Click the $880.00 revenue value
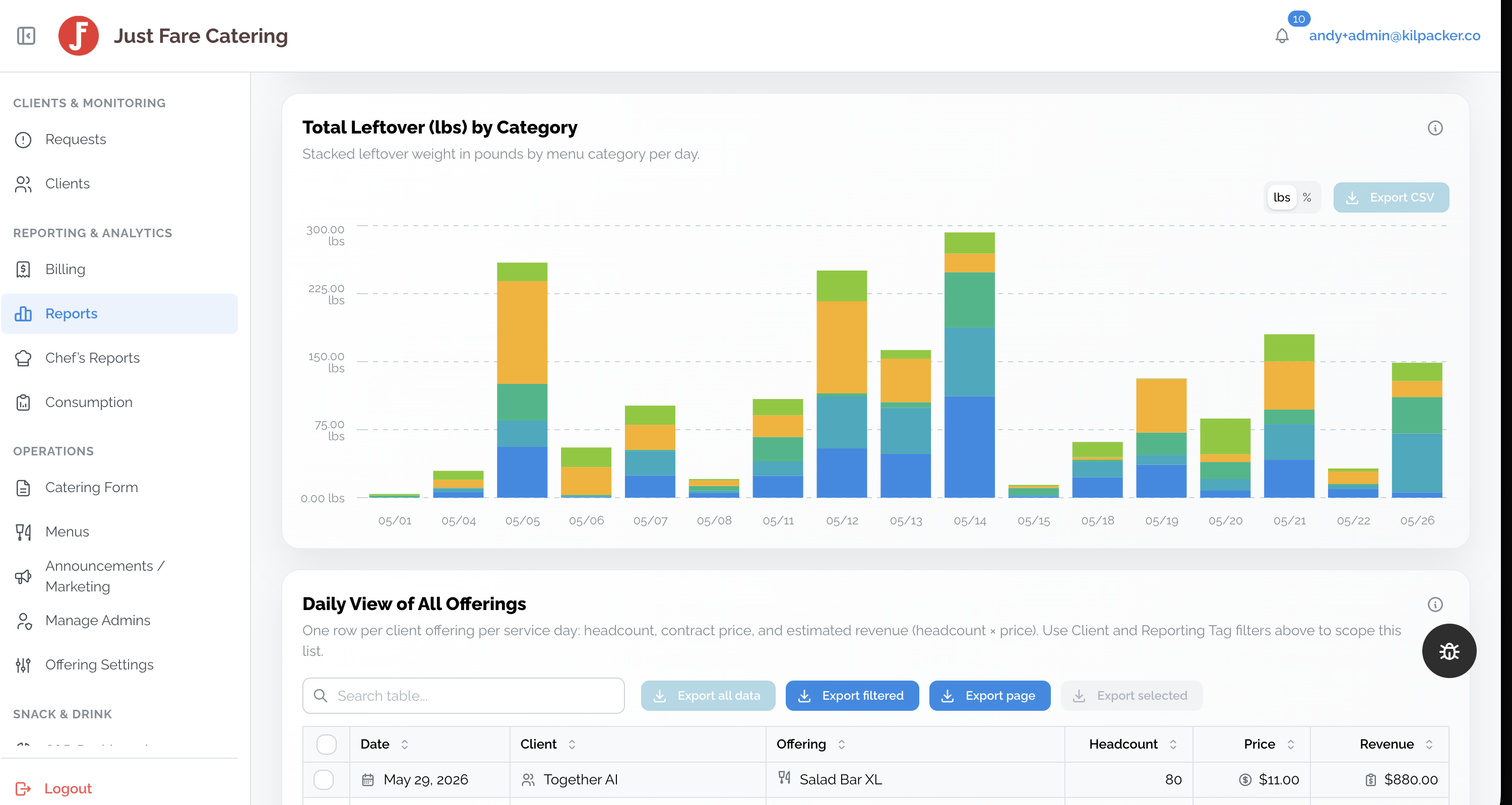The width and height of the screenshot is (1512, 805). [x=1411, y=780]
